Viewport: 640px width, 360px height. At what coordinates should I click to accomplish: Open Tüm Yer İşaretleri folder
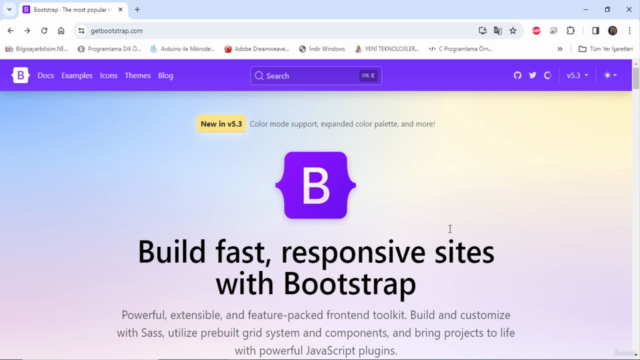606,49
